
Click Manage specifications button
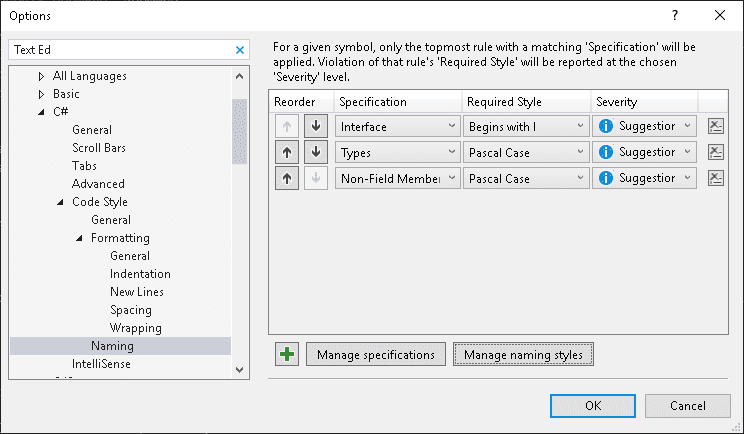[x=376, y=354]
